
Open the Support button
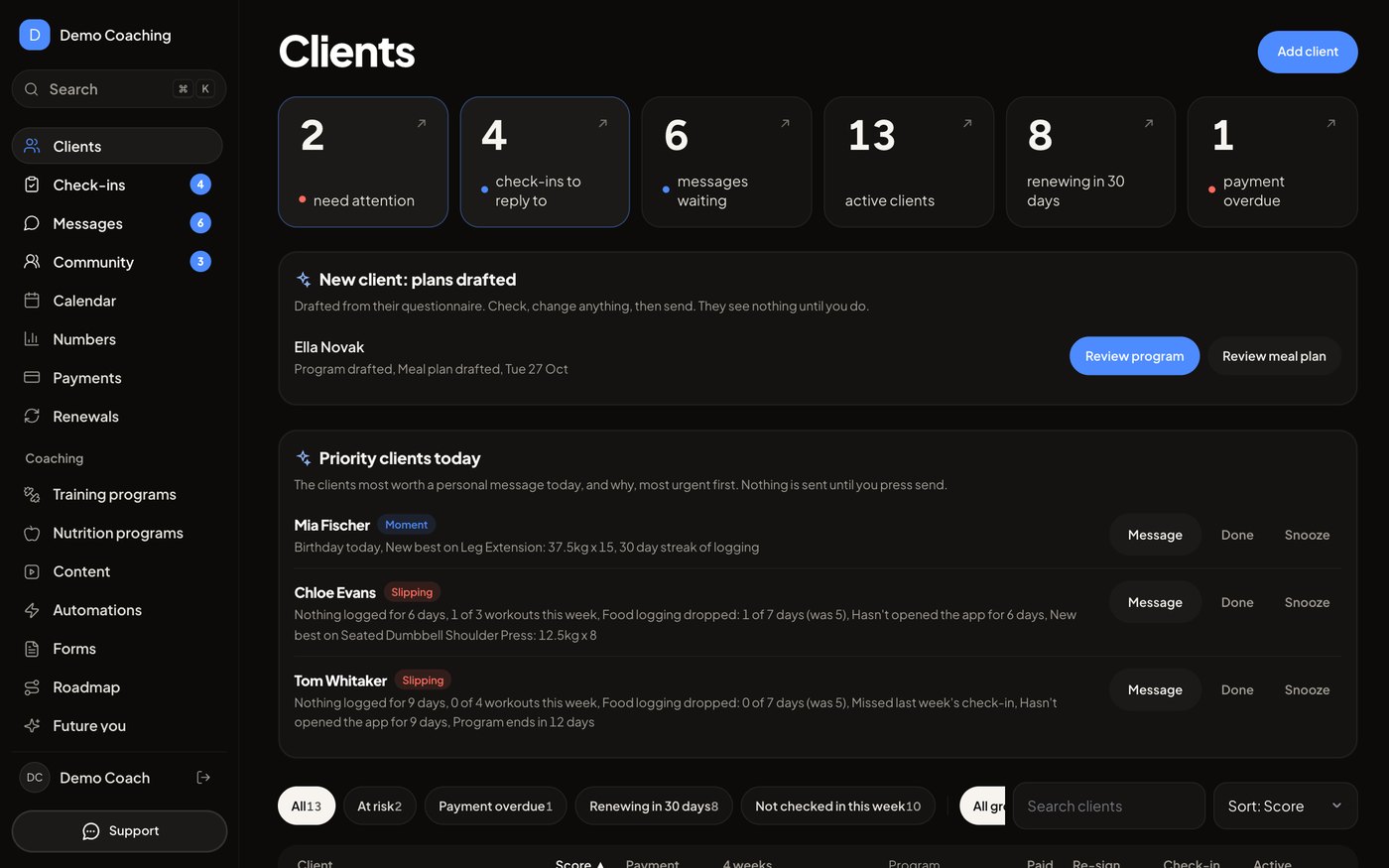[119, 831]
